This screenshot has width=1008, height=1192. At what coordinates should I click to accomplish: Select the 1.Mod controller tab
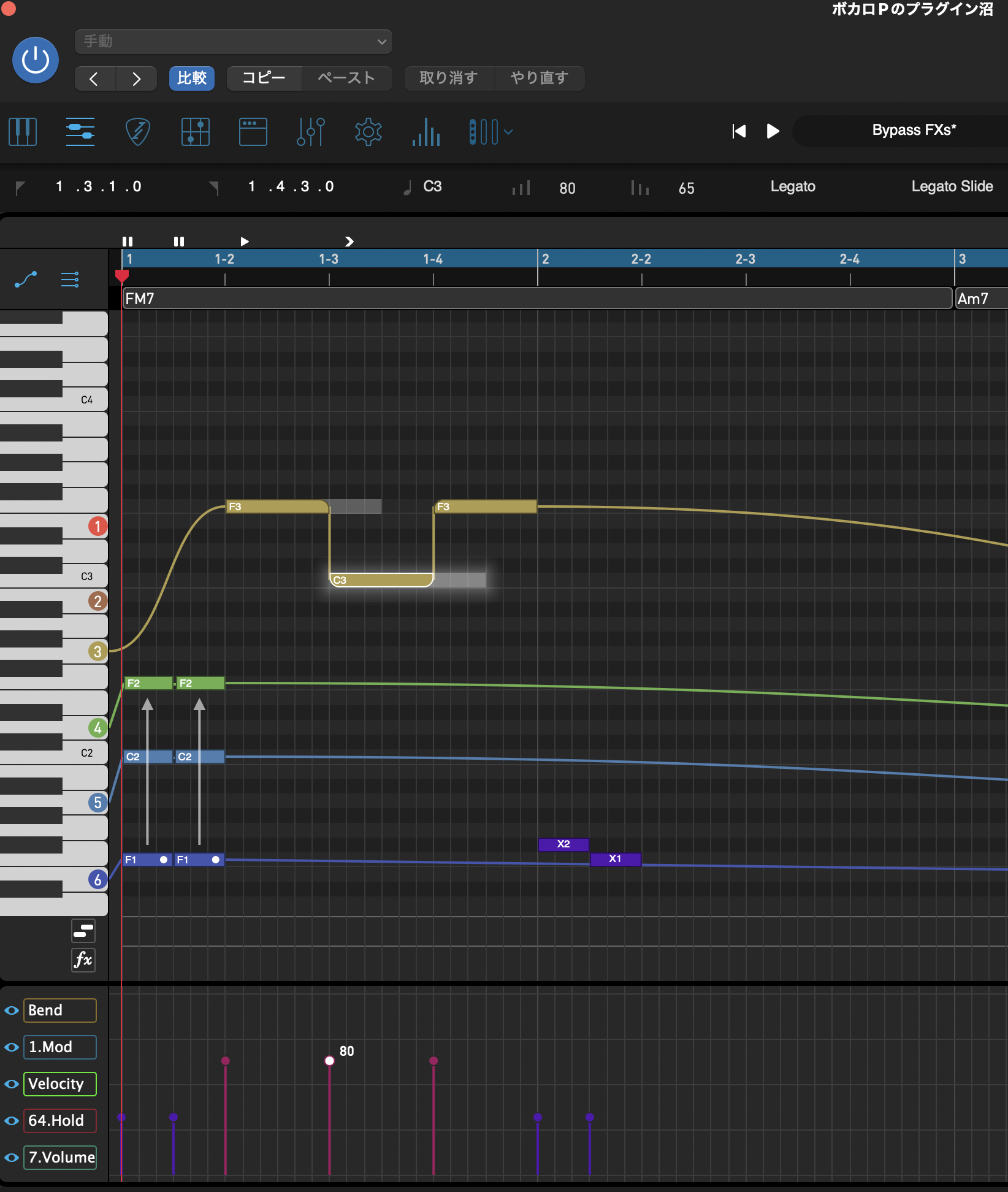[60, 1047]
